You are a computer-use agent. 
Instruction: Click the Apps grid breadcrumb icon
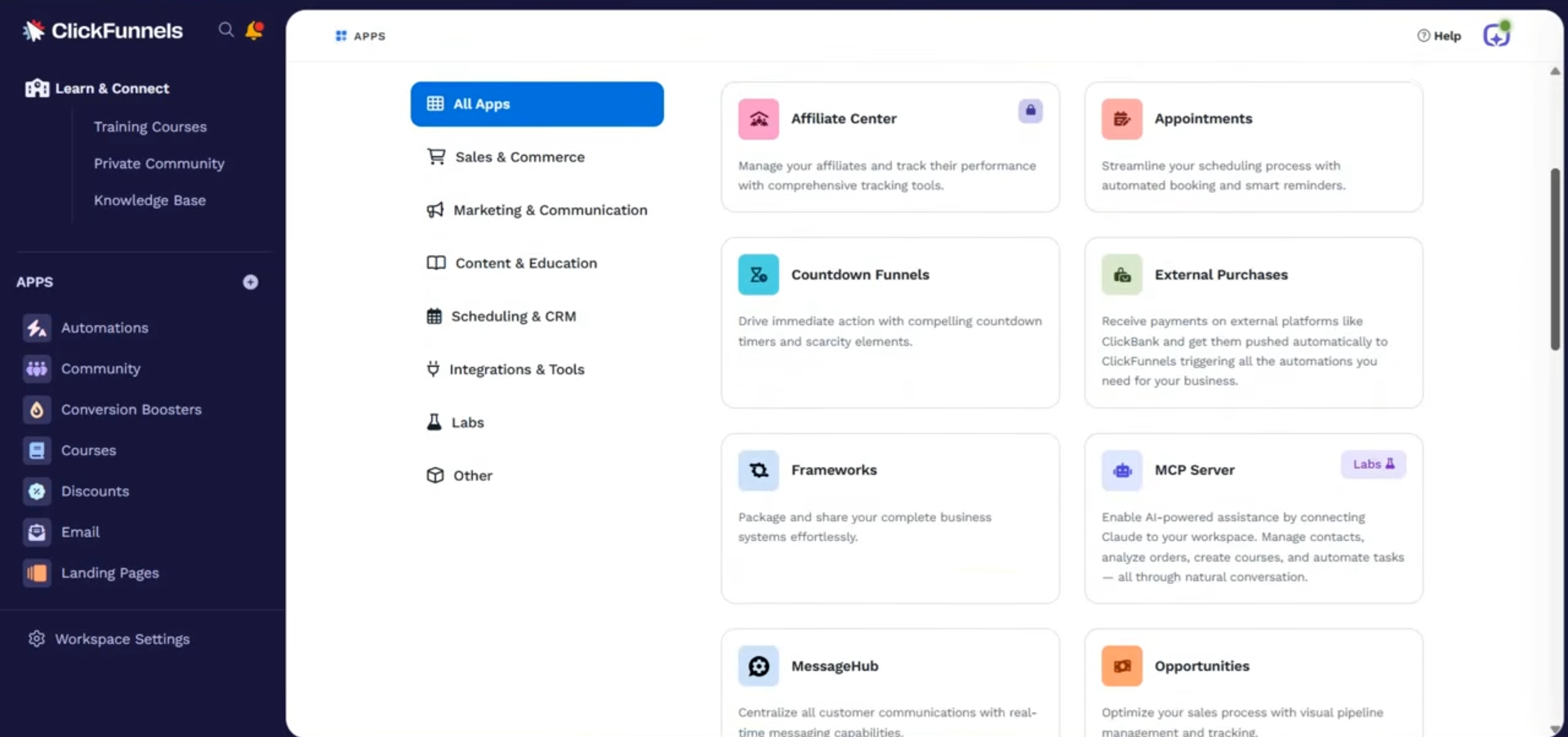(x=341, y=36)
